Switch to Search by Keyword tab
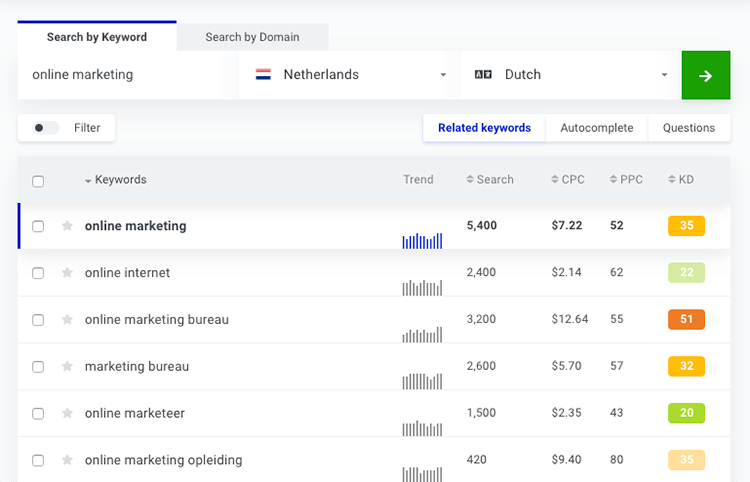The height and width of the screenshot is (482, 750). point(97,37)
